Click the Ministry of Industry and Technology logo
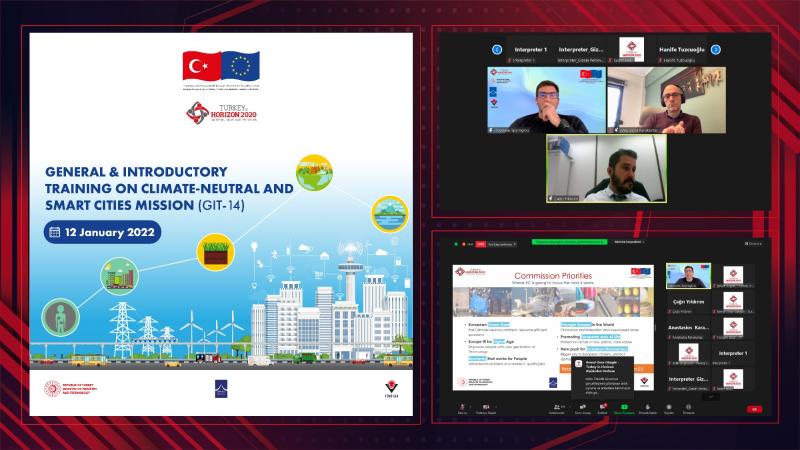800x450 pixels. point(70,389)
